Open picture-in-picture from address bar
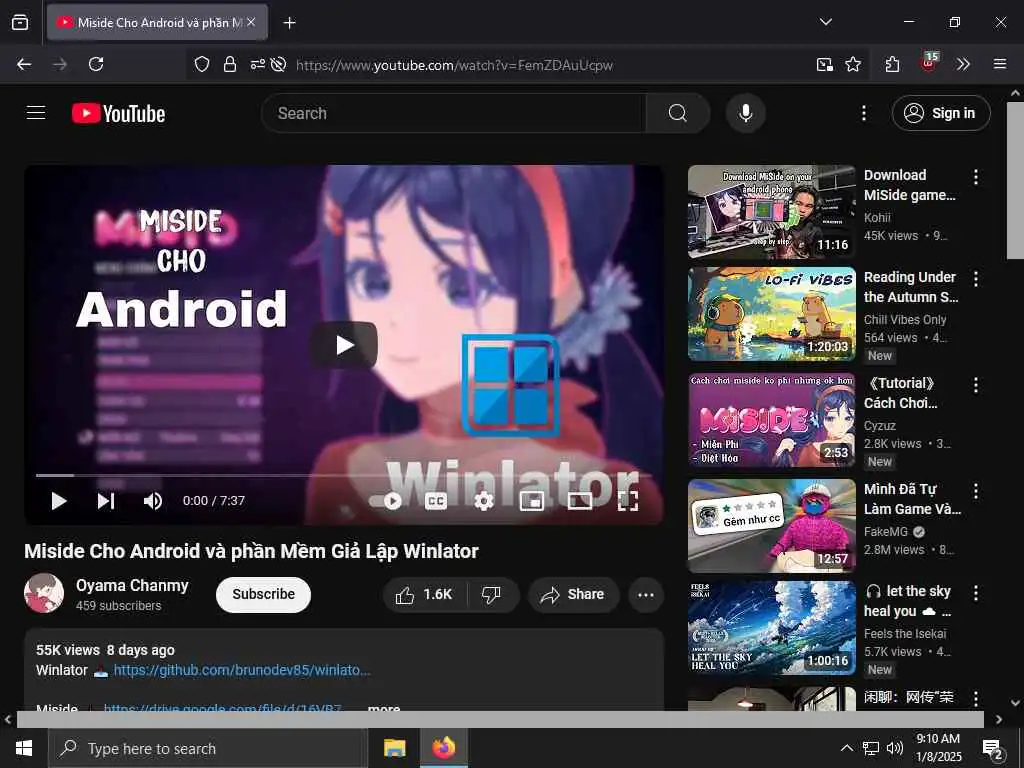This screenshot has width=1024, height=768. 825,64
